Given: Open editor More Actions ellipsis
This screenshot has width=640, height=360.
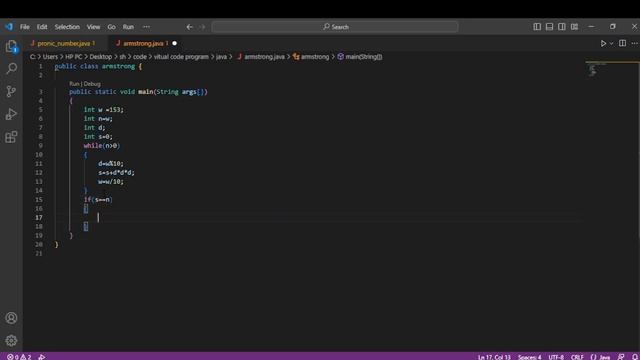Looking at the screenshot, I should (634, 43).
